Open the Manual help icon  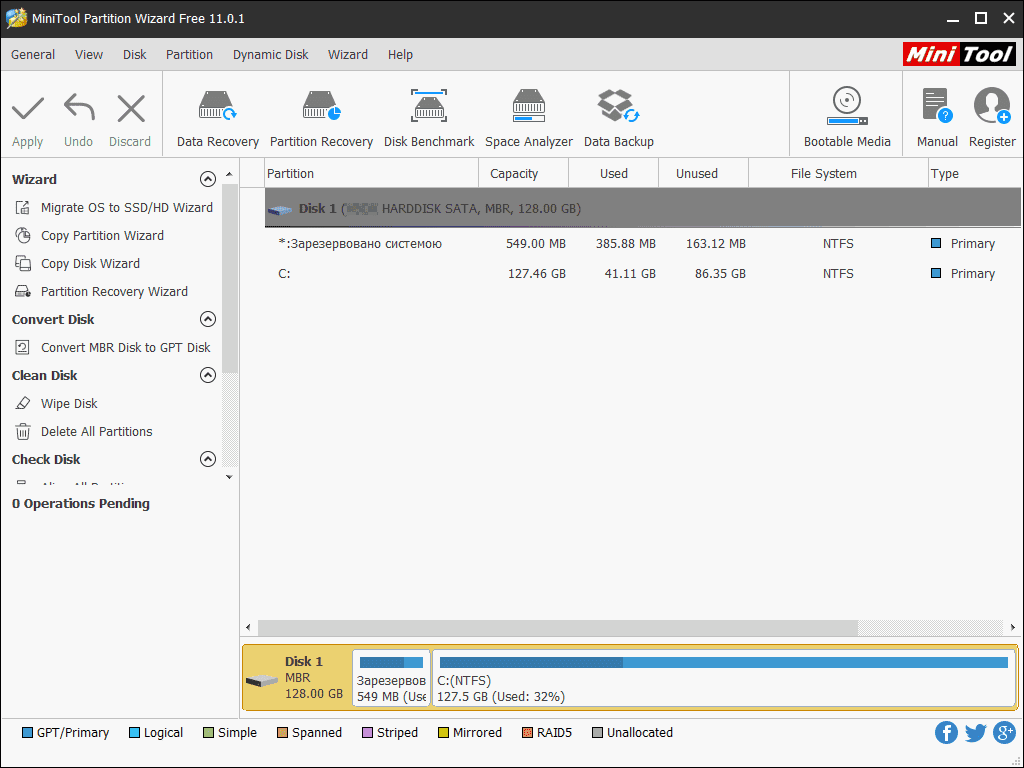[x=937, y=106]
